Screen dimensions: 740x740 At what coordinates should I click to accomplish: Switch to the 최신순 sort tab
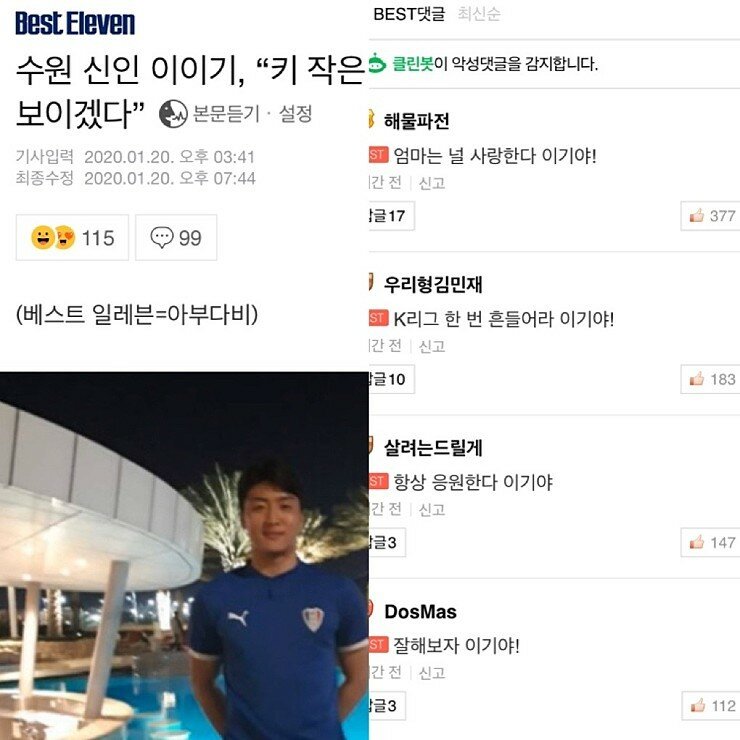click(479, 14)
